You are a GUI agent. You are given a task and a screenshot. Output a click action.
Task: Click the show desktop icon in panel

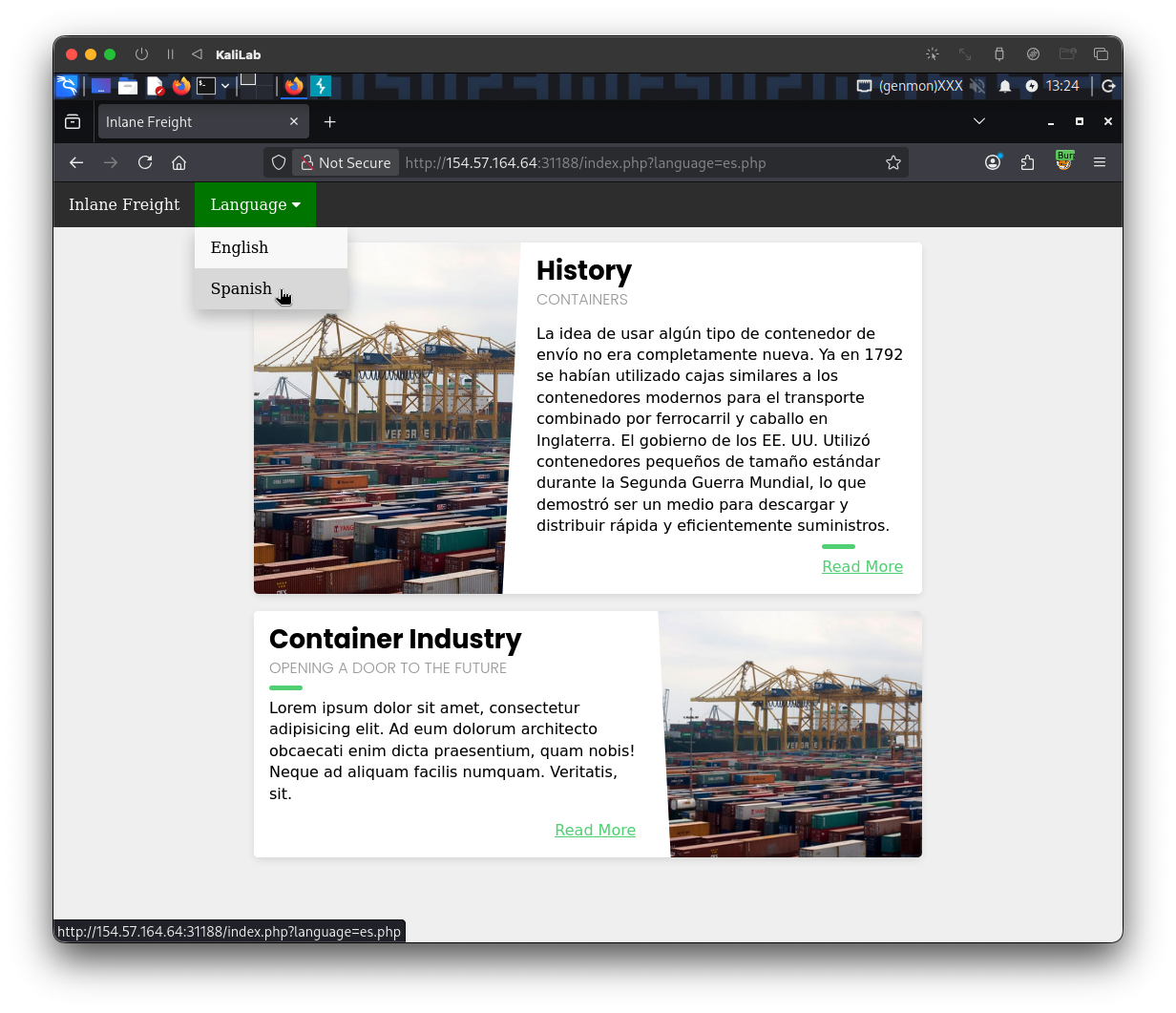[101, 86]
